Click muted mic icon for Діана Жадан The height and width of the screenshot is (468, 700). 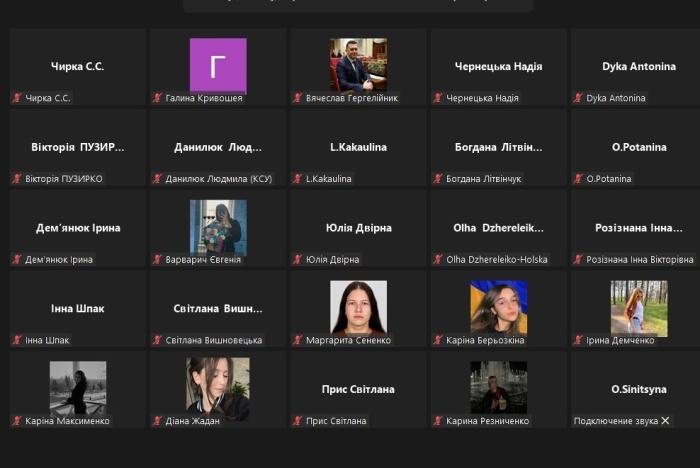click(x=157, y=421)
